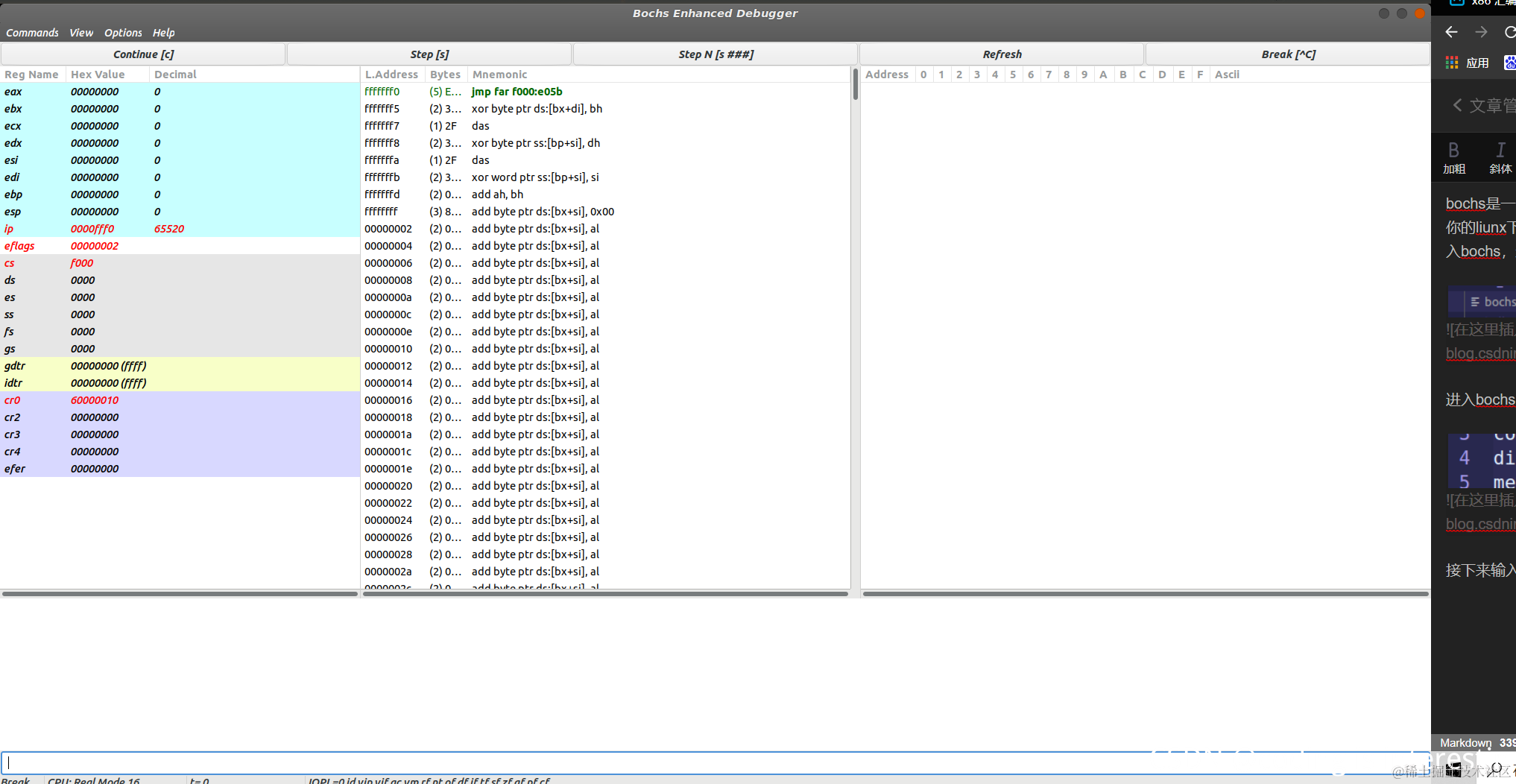
Task: Click the Break [^C] button
Action: tap(1288, 54)
